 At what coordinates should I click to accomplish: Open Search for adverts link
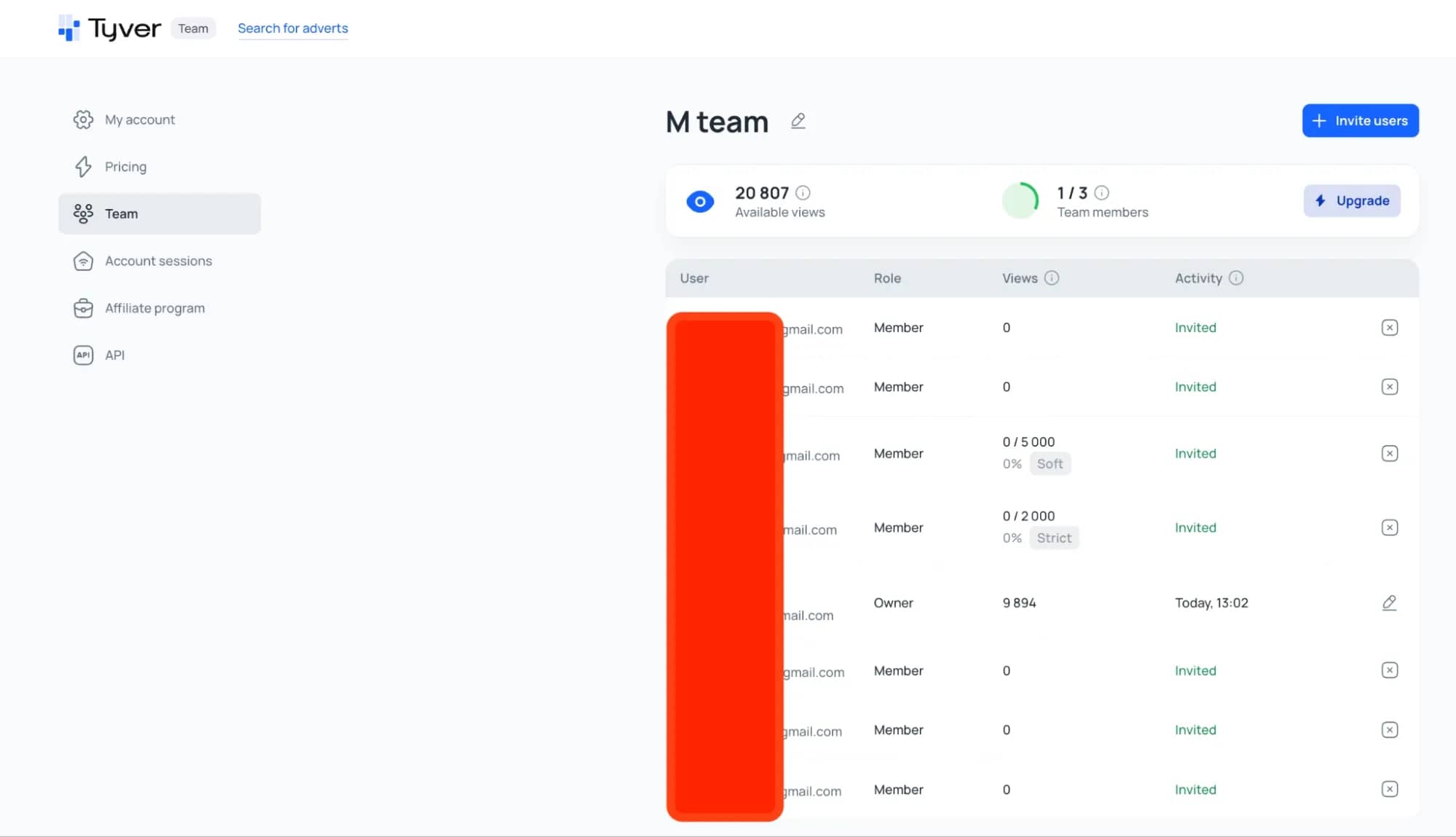[x=293, y=28]
